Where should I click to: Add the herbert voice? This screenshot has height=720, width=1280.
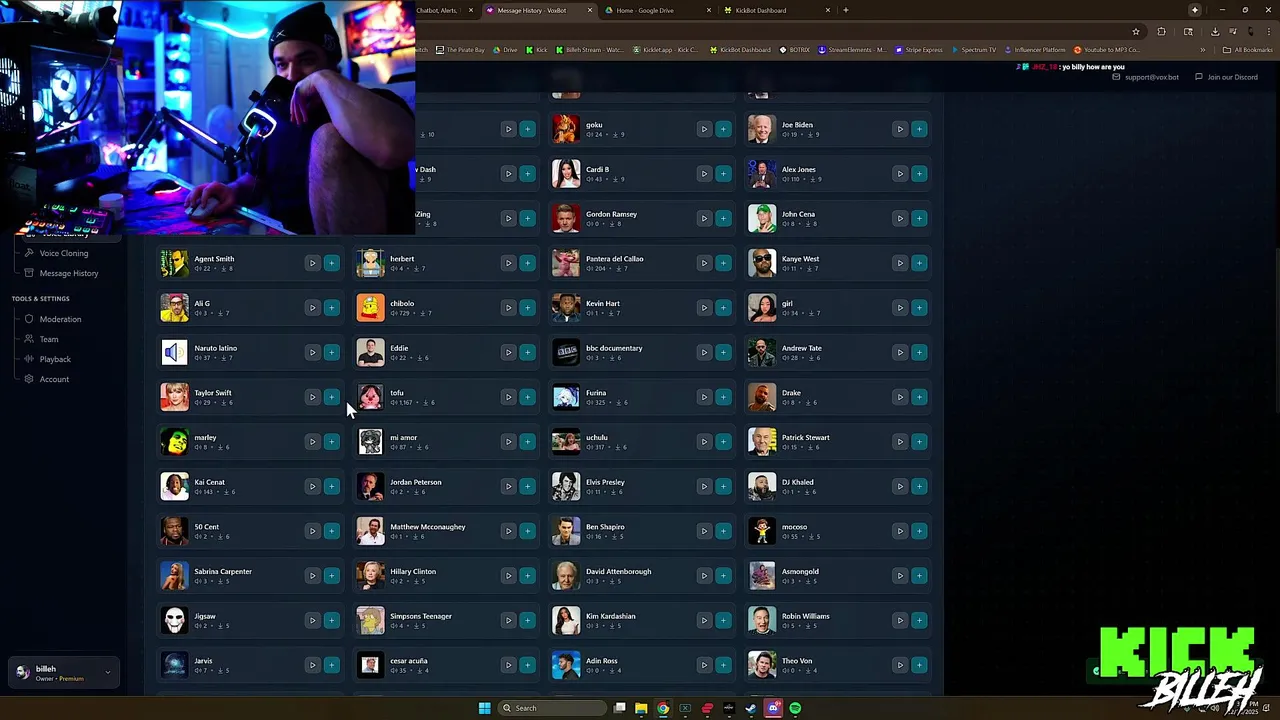pos(527,263)
